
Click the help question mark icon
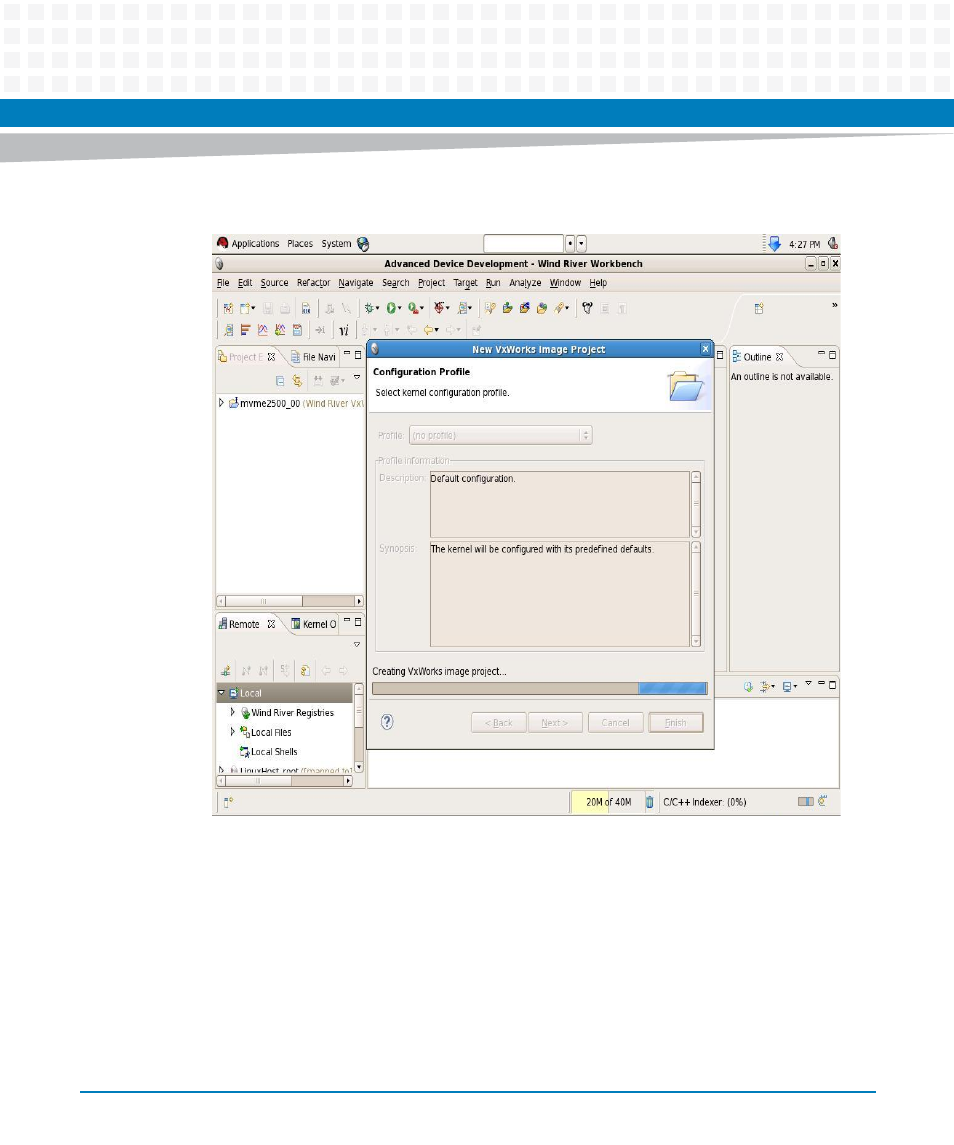click(387, 722)
